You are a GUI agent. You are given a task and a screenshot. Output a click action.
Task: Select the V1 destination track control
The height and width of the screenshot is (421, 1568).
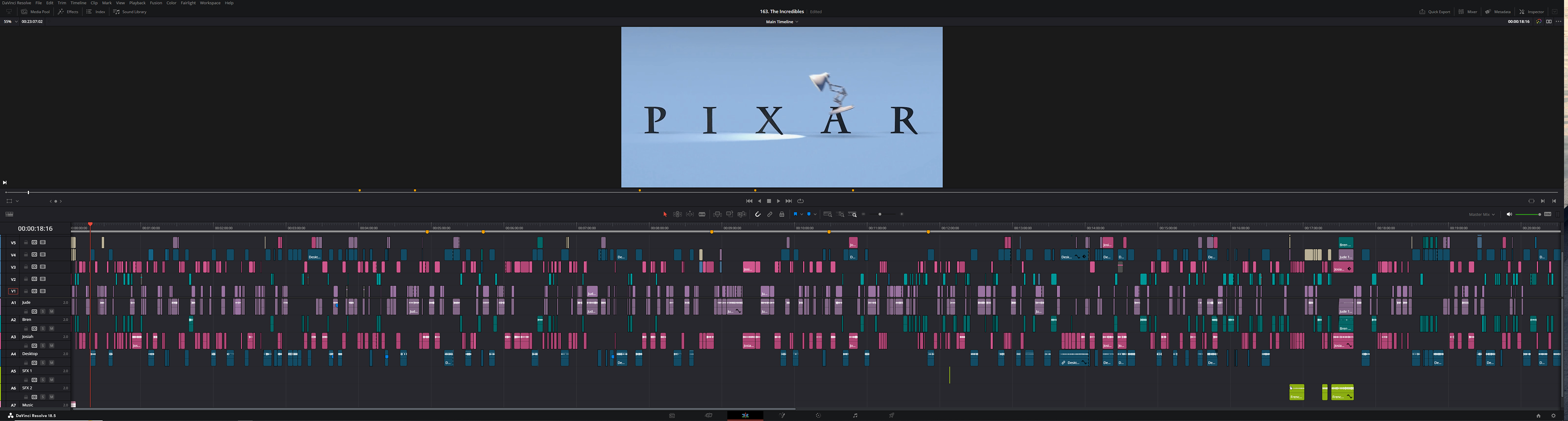pos(13,291)
